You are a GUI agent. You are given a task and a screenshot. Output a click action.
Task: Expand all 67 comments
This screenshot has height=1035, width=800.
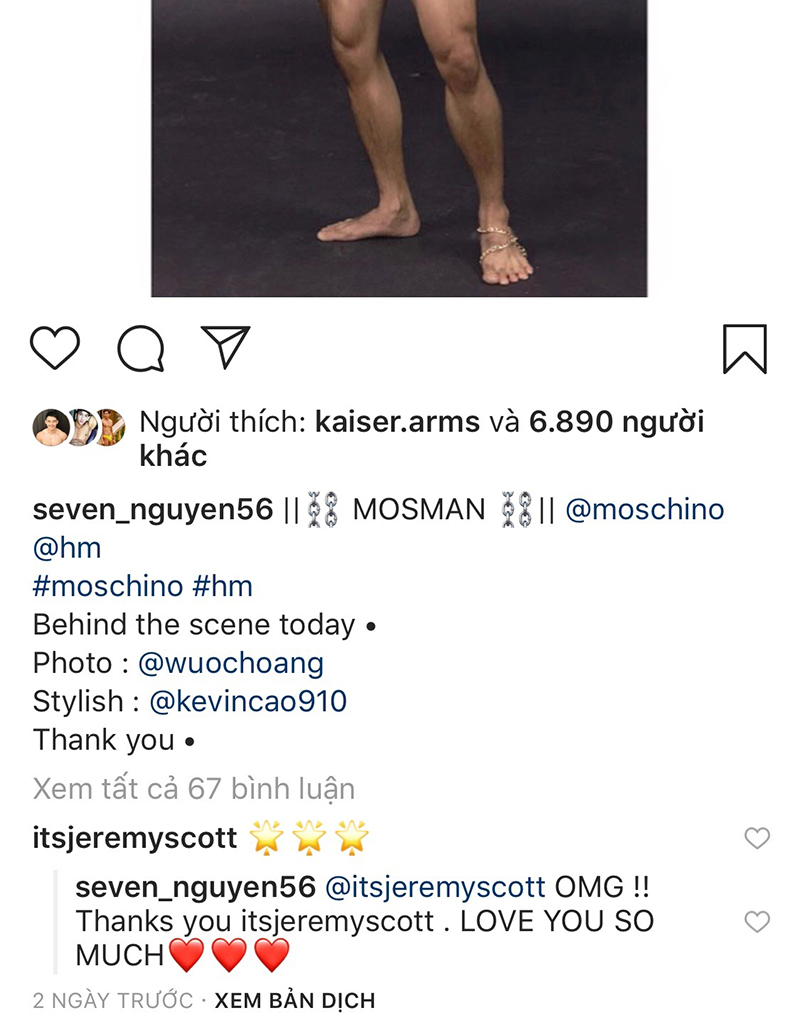[x=194, y=789]
